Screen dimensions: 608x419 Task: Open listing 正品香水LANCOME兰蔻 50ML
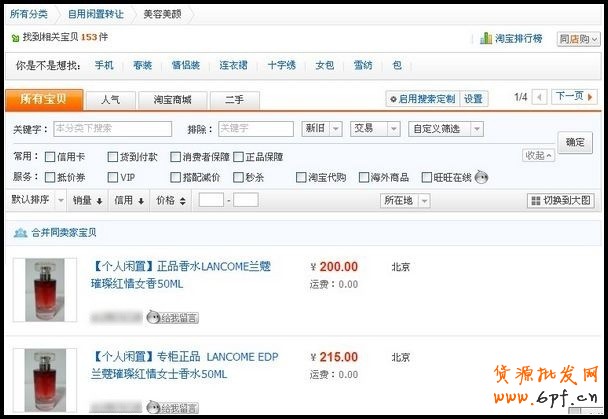click(181, 275)
